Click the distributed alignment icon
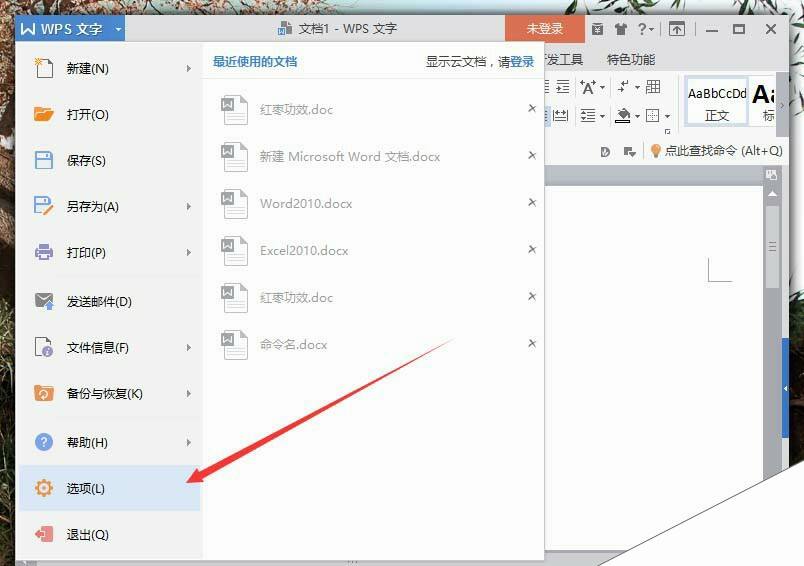 (560, 115)
